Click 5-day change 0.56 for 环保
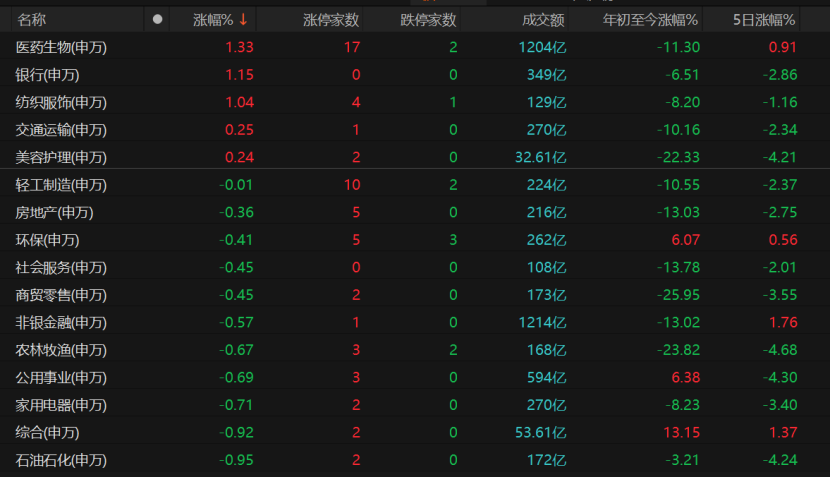The height and width of the screenshot is (477, 830). tap(783, 240)
